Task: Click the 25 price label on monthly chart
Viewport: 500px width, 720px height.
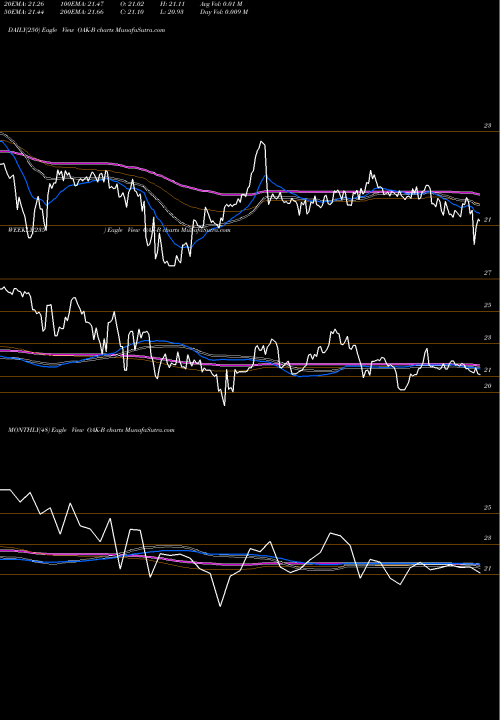Action: [488, 508]
